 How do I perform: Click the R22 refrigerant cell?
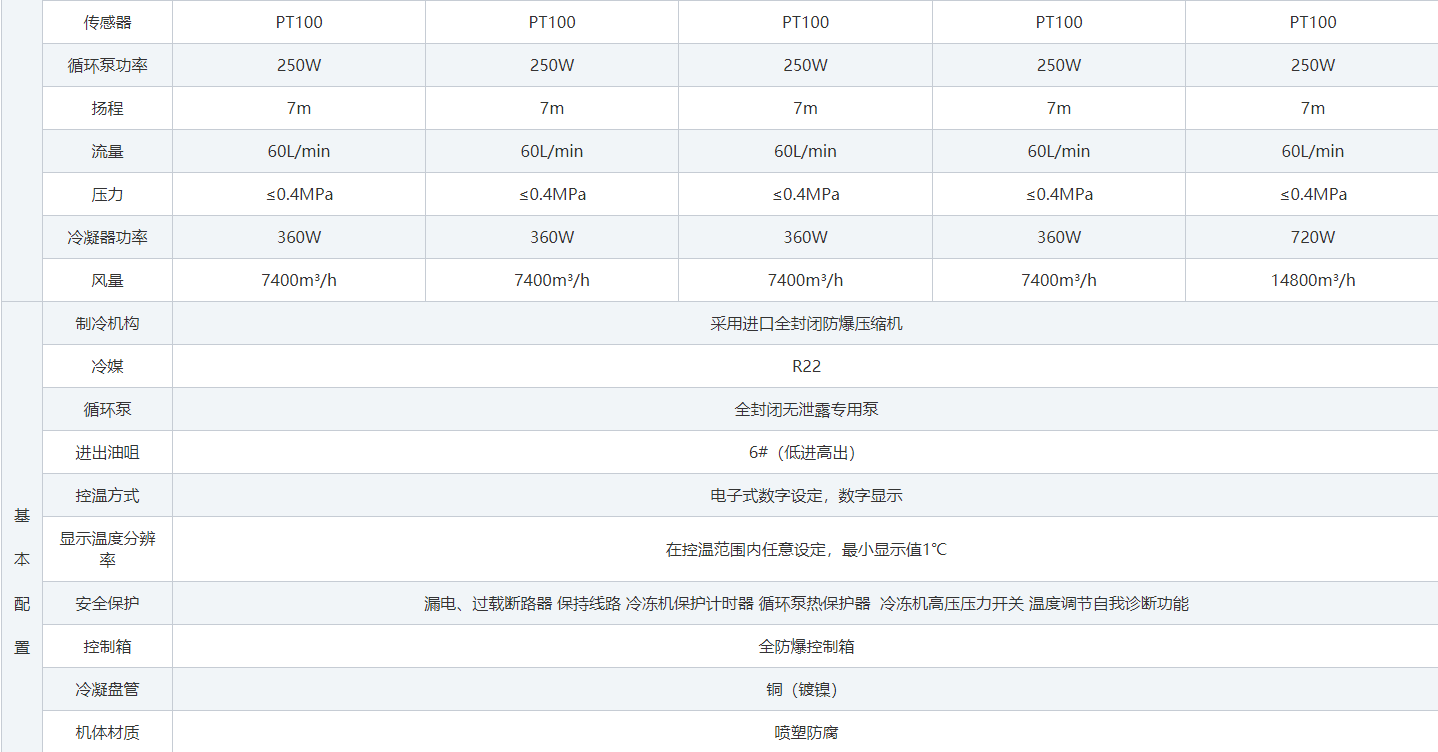point(806,366)
